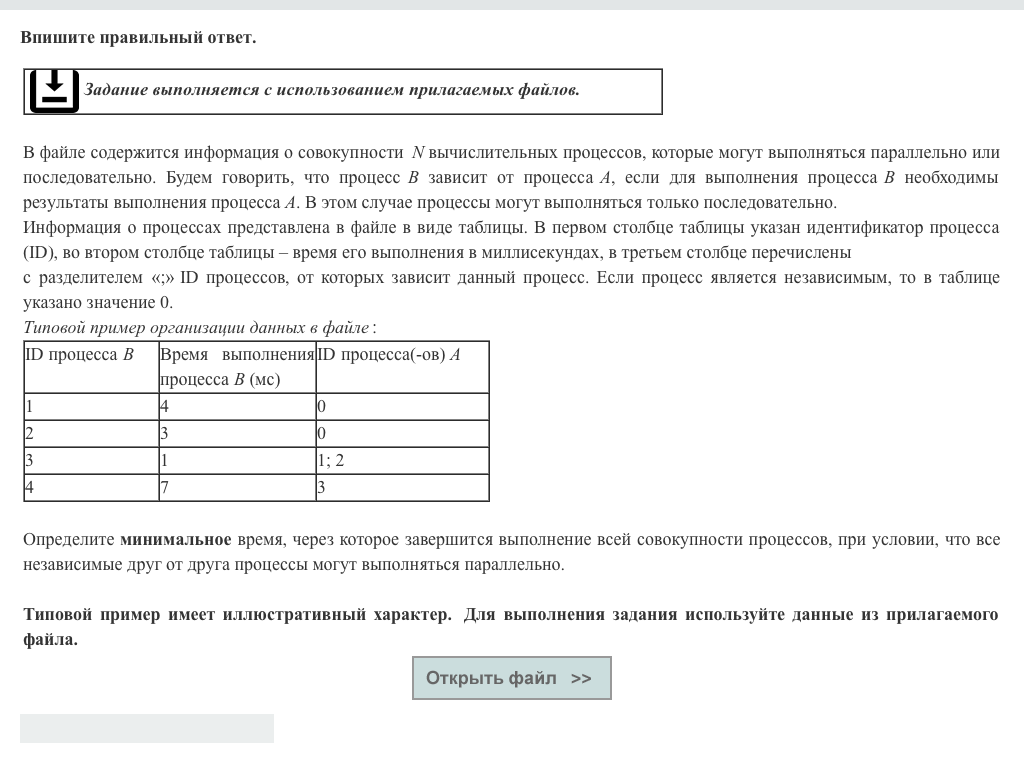Click the bold word "минимальное"
Screen dimensions: 1024x771
[x=176, y=540]
